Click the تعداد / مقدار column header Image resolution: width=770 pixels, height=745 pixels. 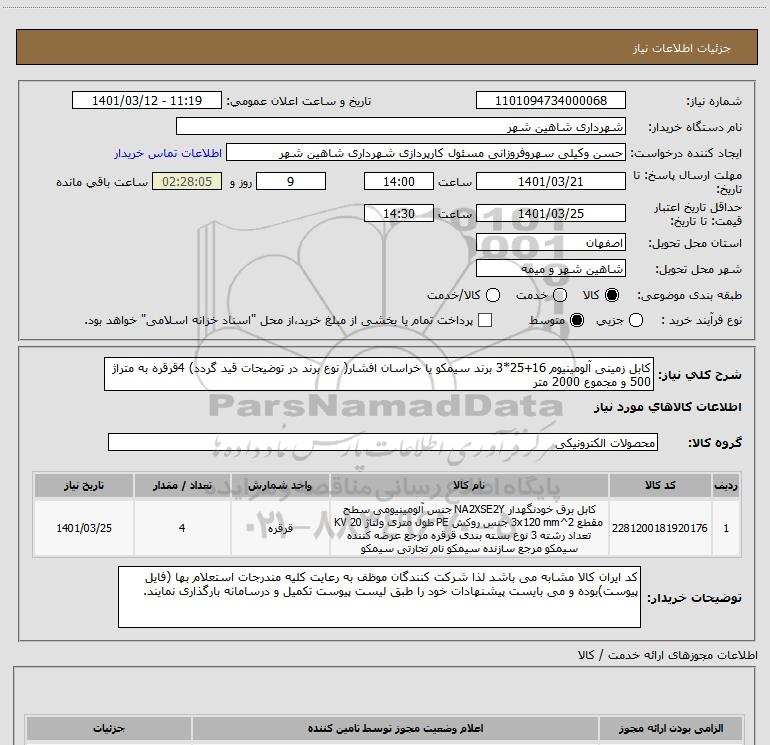click(182, 485)
